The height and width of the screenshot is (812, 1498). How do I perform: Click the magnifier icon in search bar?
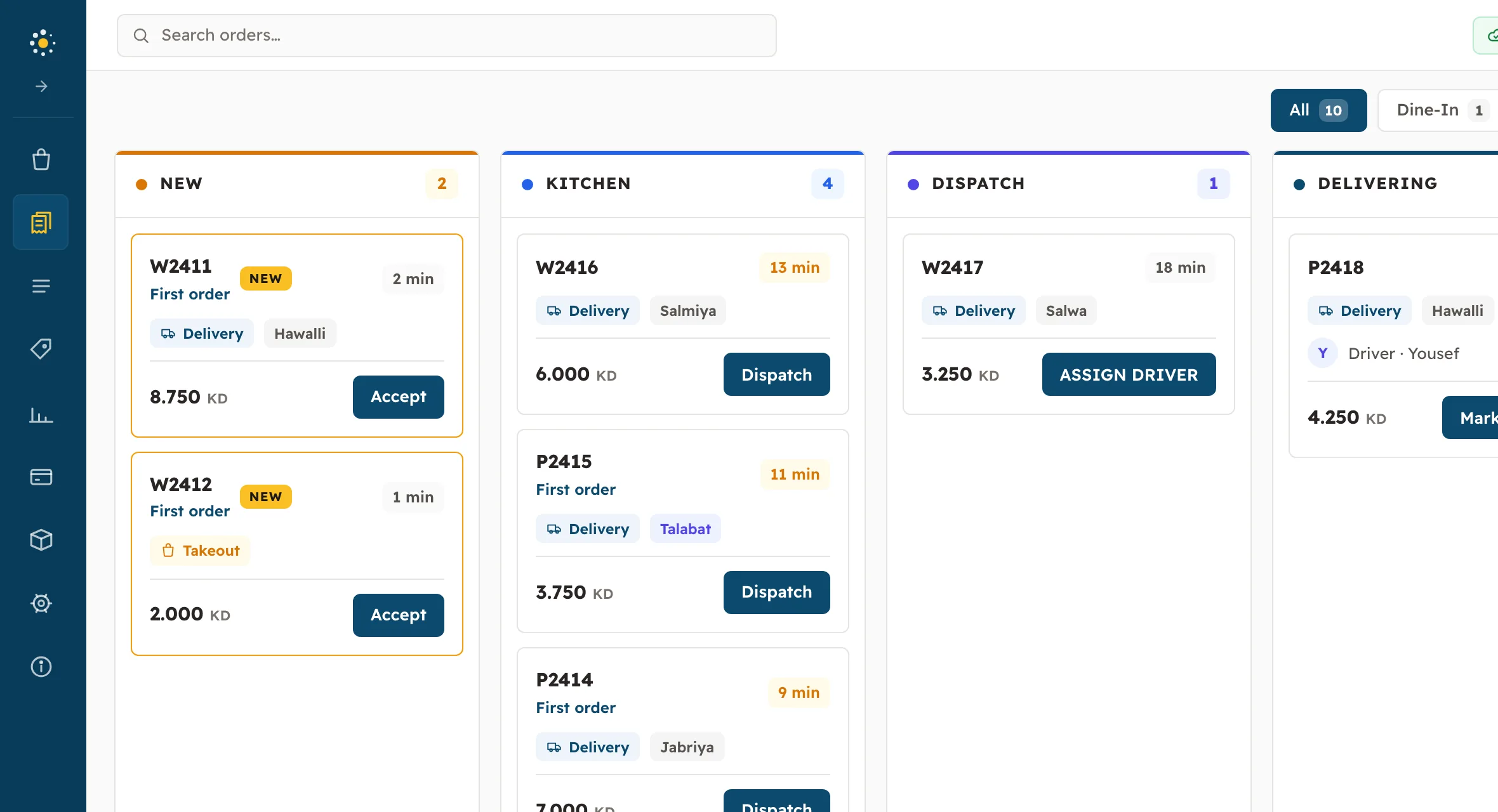141,36
